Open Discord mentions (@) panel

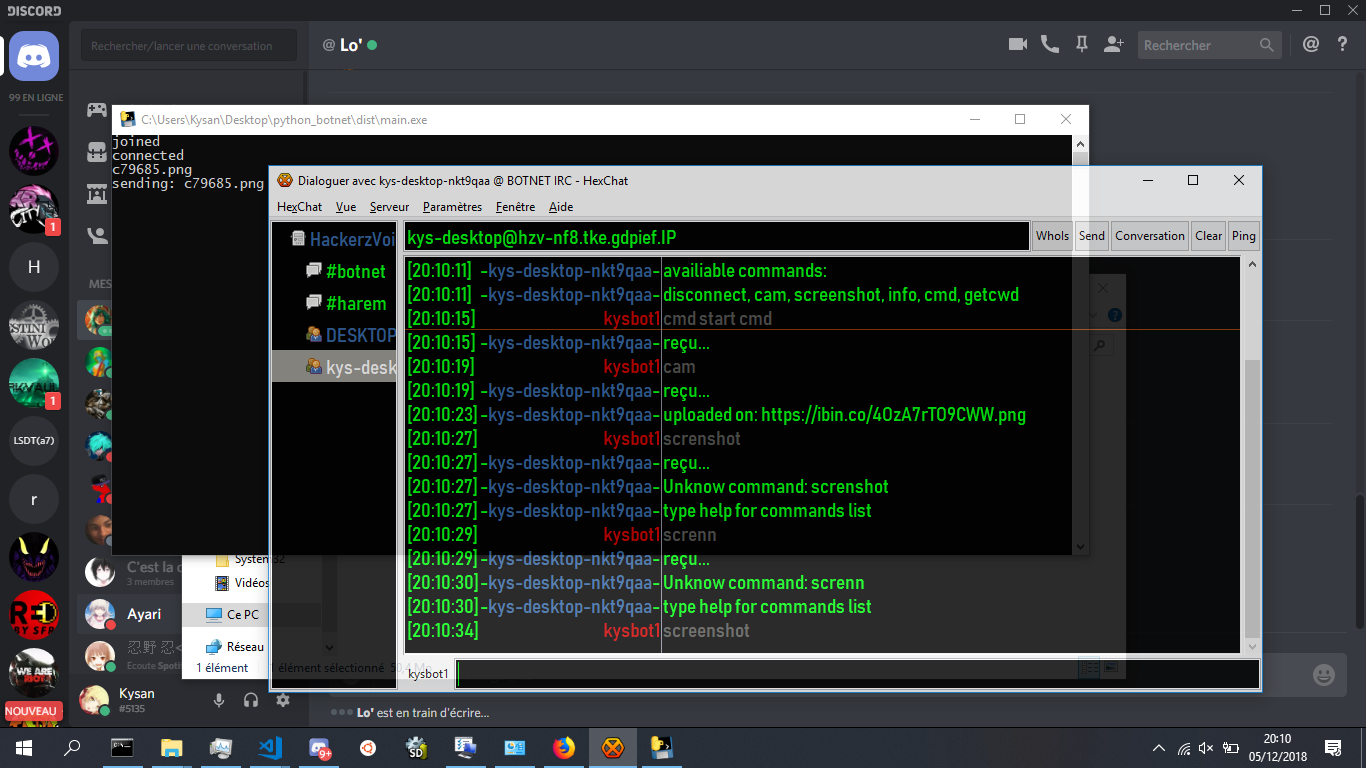click(1311, 45)
